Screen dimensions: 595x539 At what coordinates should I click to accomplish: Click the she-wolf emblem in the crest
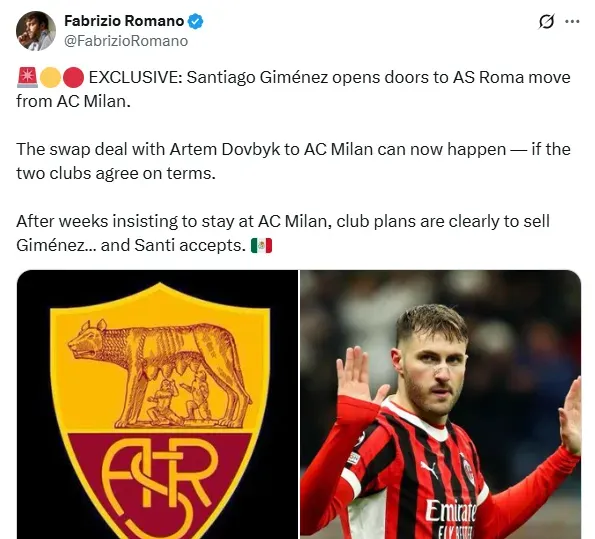click(x=159, y=374)
